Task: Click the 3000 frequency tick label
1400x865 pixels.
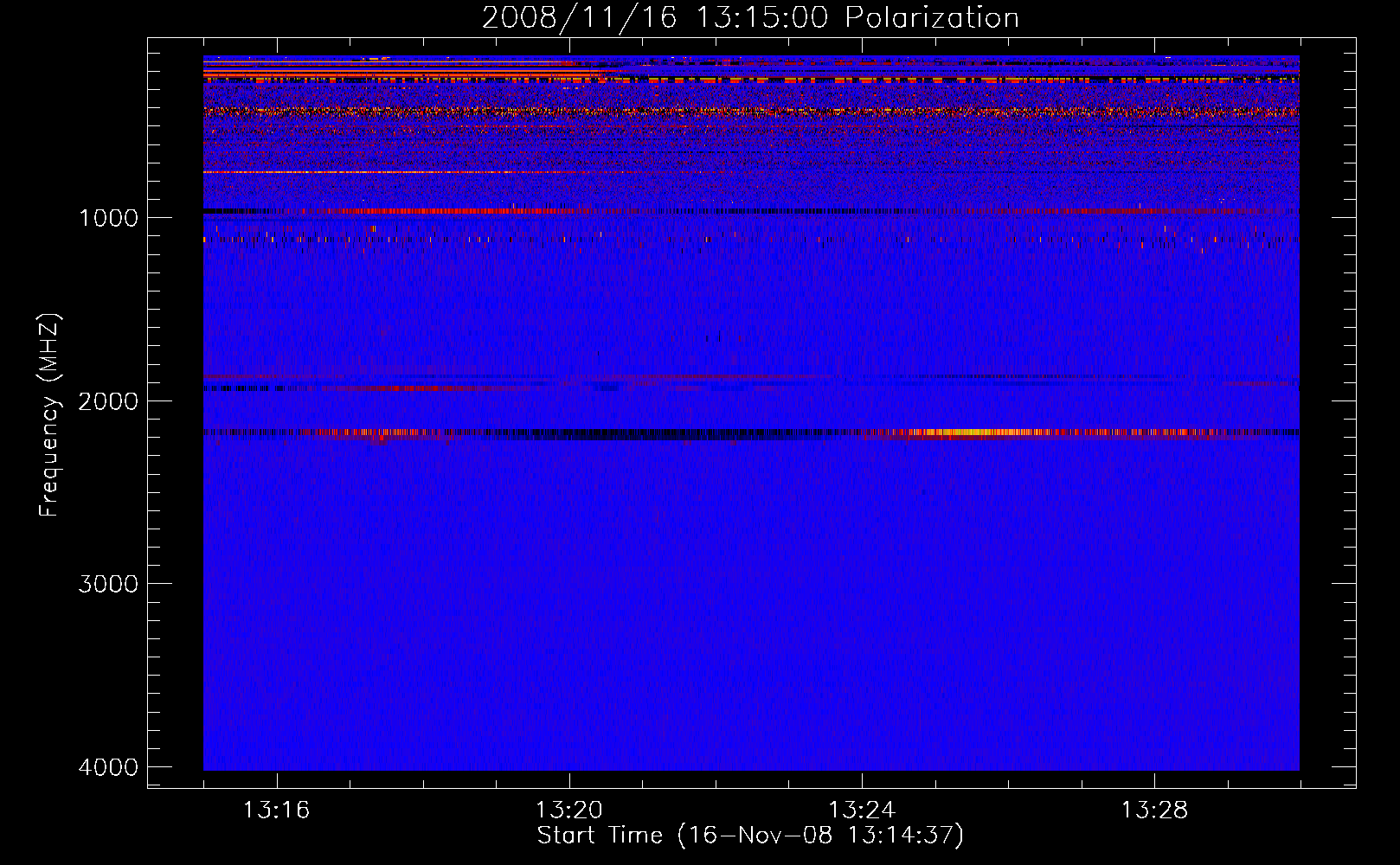Action: 108,584
